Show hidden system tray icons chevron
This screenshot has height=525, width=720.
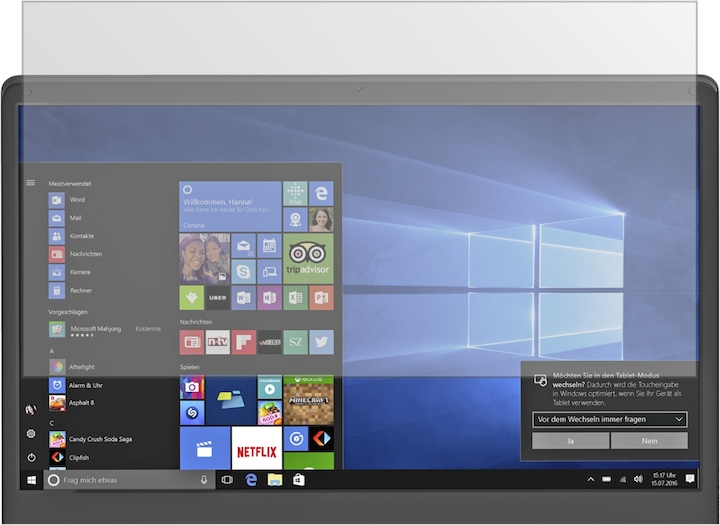click(591, 480)
